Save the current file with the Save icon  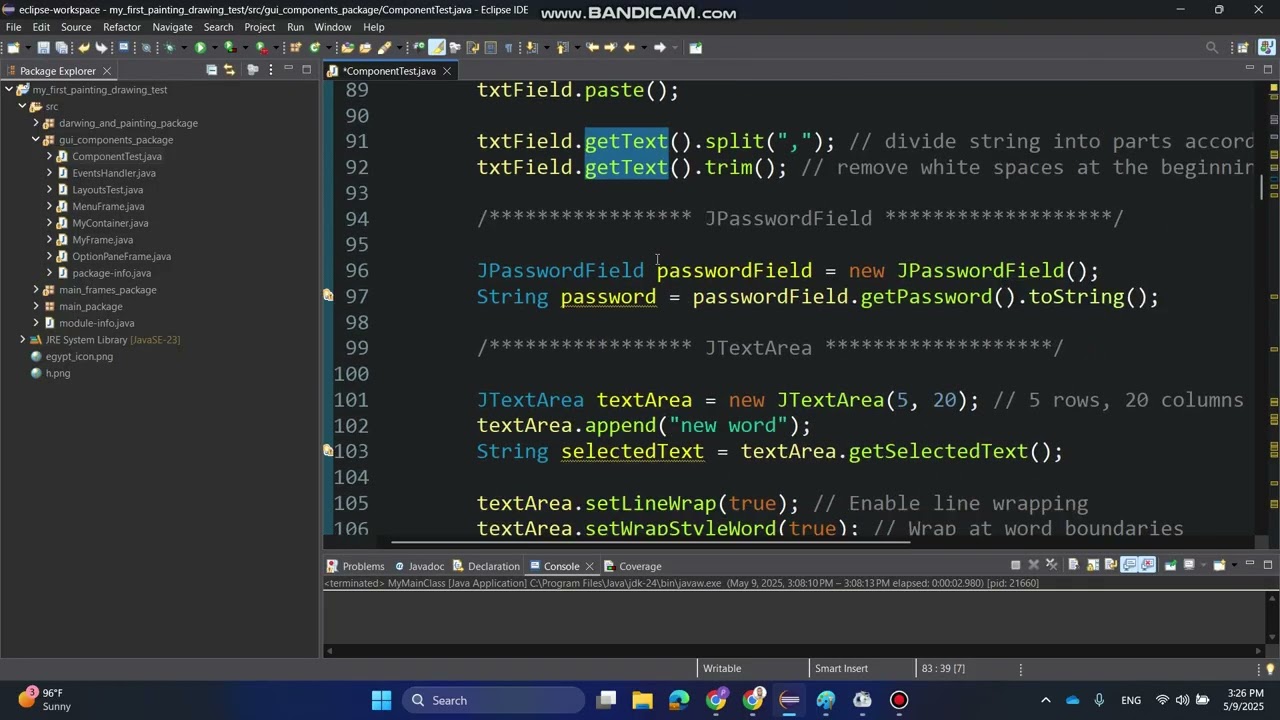[43, 47]
